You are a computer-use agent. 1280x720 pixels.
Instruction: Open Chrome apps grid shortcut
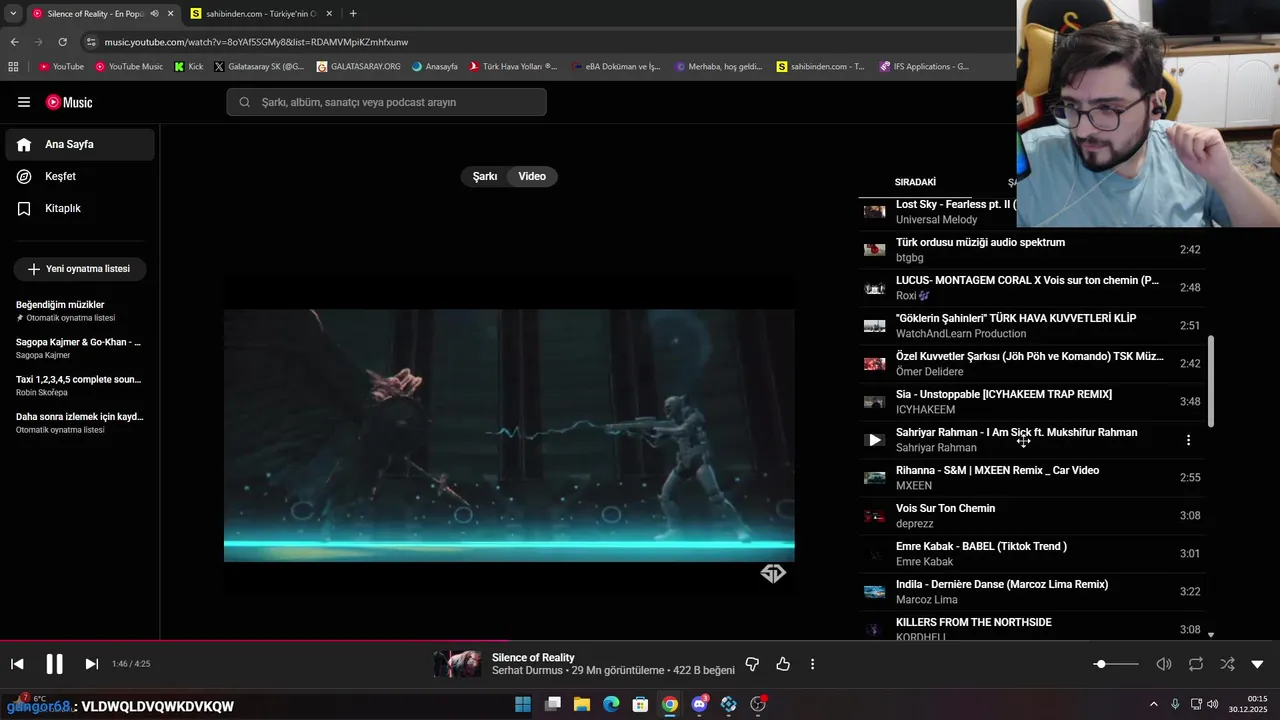click(x=13, y=67)
